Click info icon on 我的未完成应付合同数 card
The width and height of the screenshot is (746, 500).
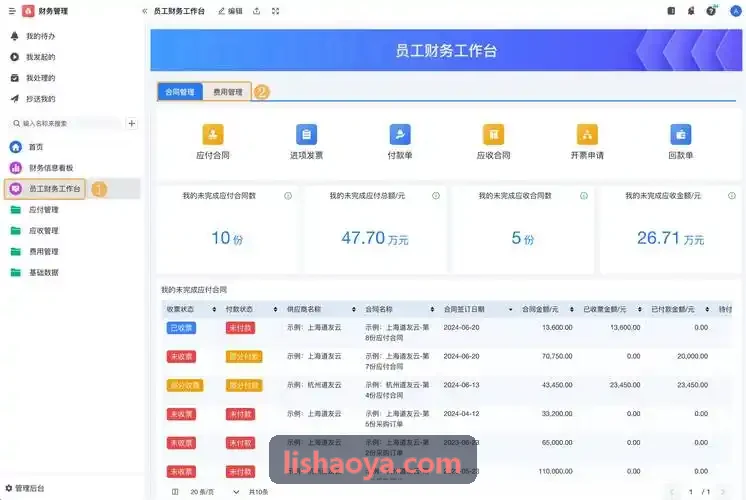click(x=288, y=196)
